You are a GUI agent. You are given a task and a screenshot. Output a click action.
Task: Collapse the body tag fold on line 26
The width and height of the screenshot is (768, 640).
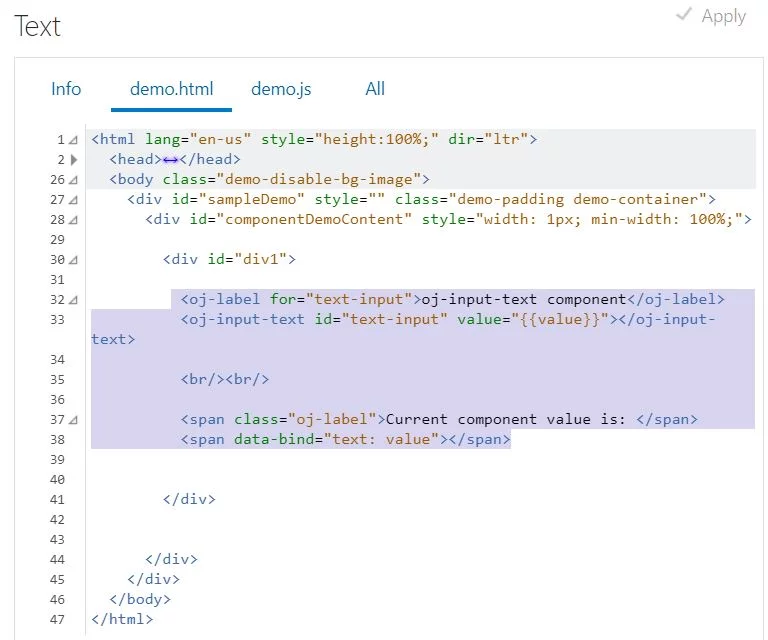pos(73,180)
